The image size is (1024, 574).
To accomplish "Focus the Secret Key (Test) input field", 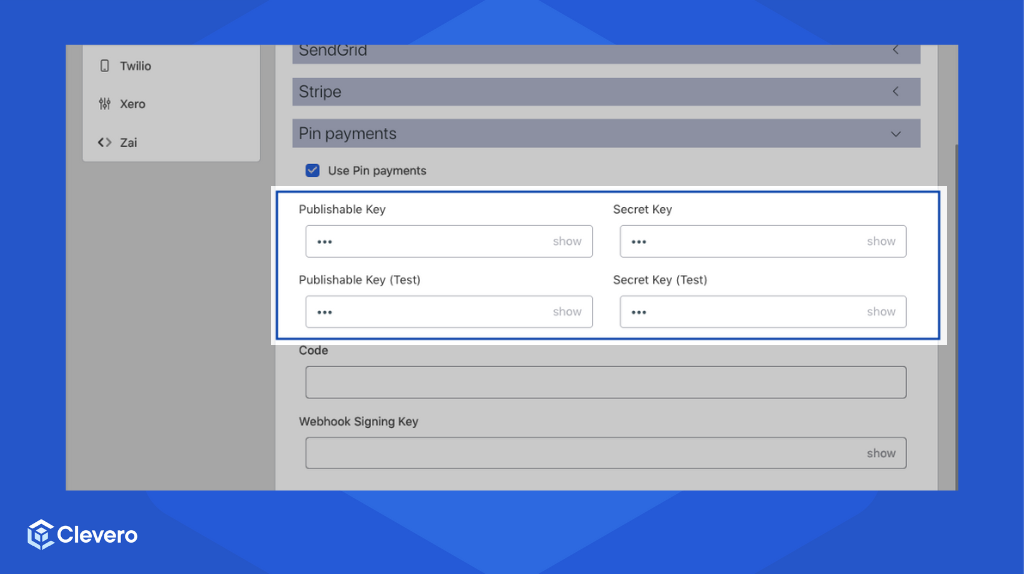I will tap(763, 311).
